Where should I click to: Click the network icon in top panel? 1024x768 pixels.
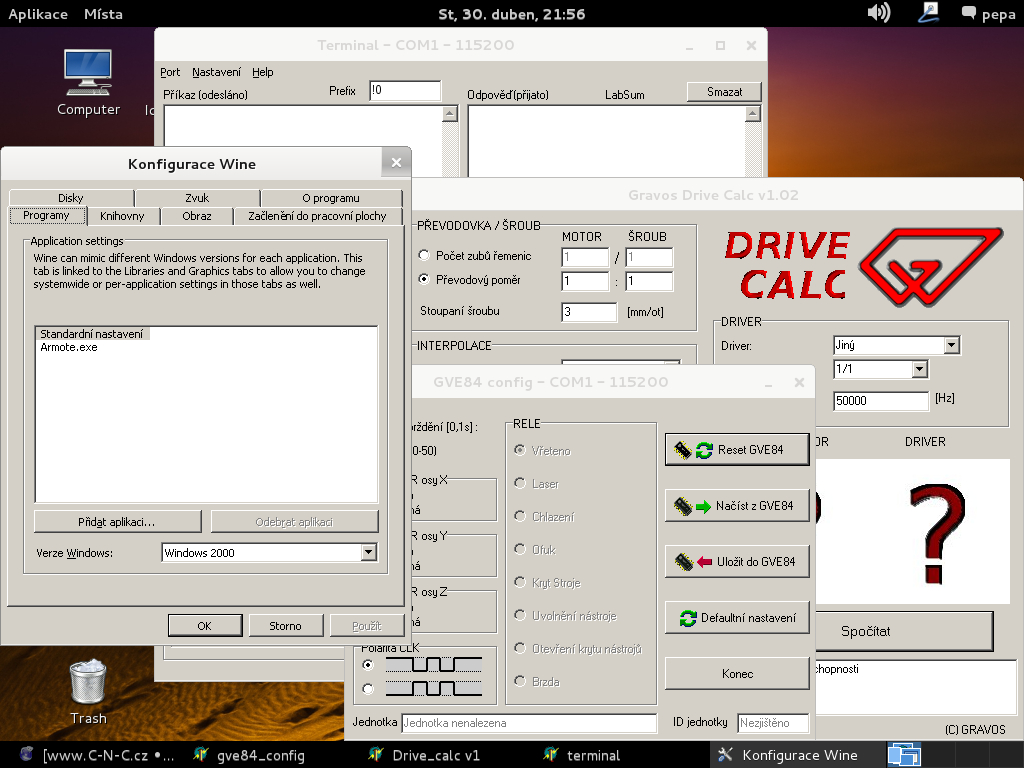pos(928,12)
